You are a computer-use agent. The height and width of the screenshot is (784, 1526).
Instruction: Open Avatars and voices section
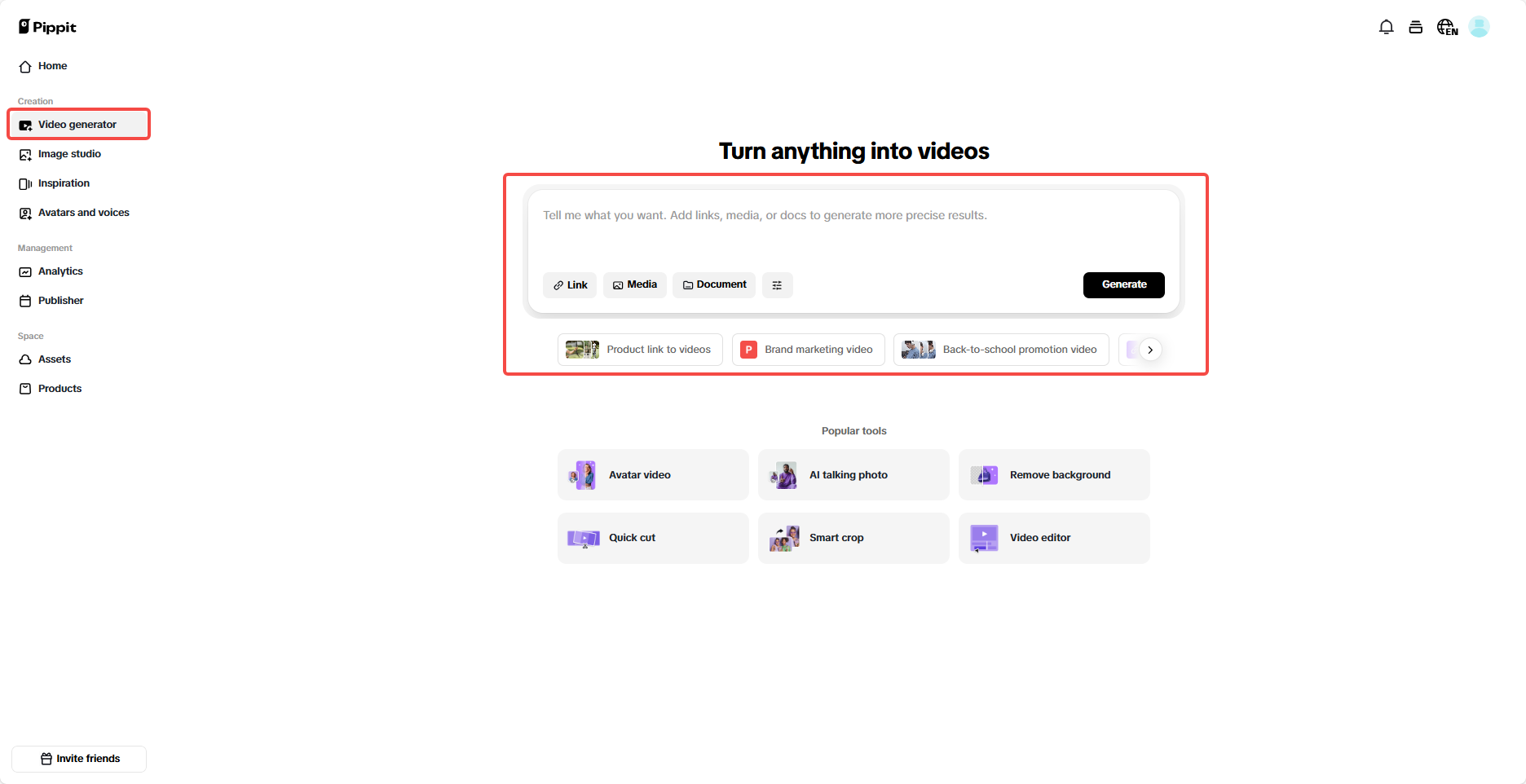(83, 213)
